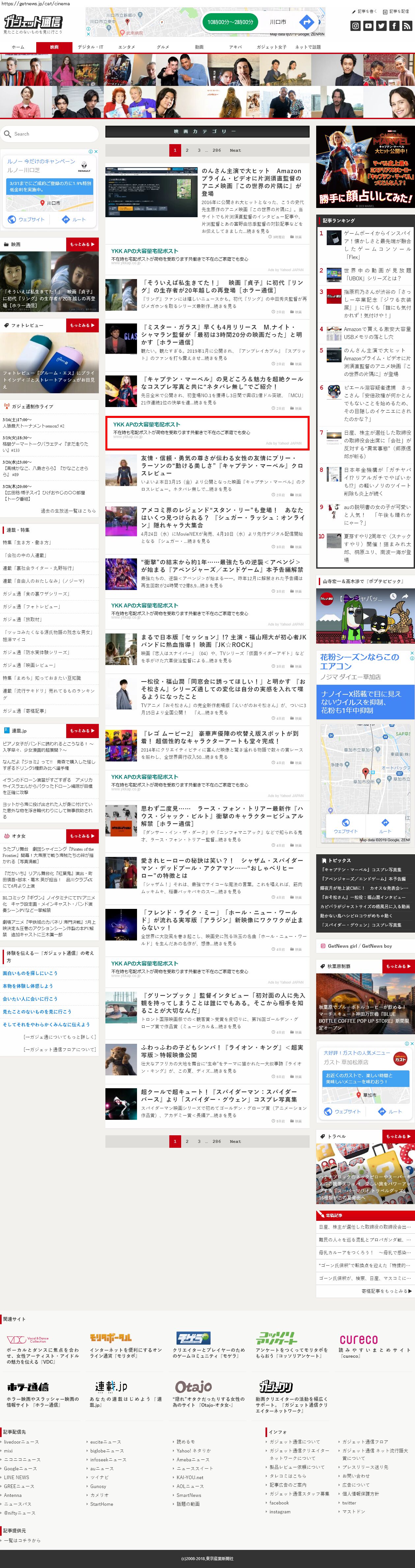
Task: Open the cureco related site logo
Action: click(x=358, y=1339)
